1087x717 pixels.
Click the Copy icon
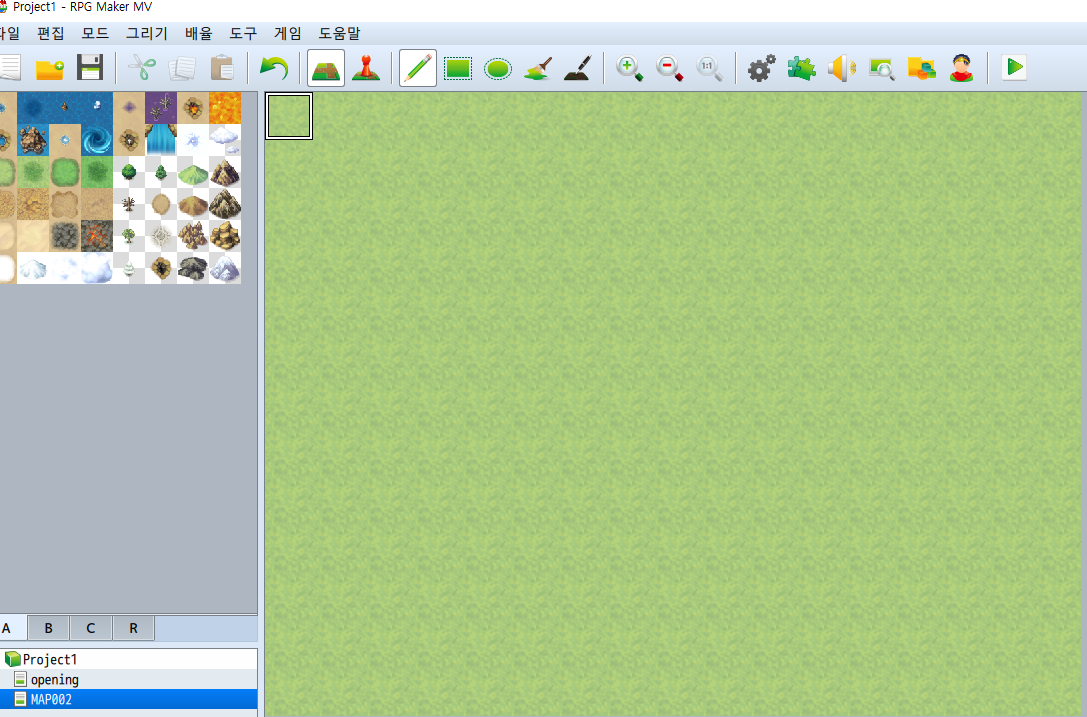click(182, 68)
